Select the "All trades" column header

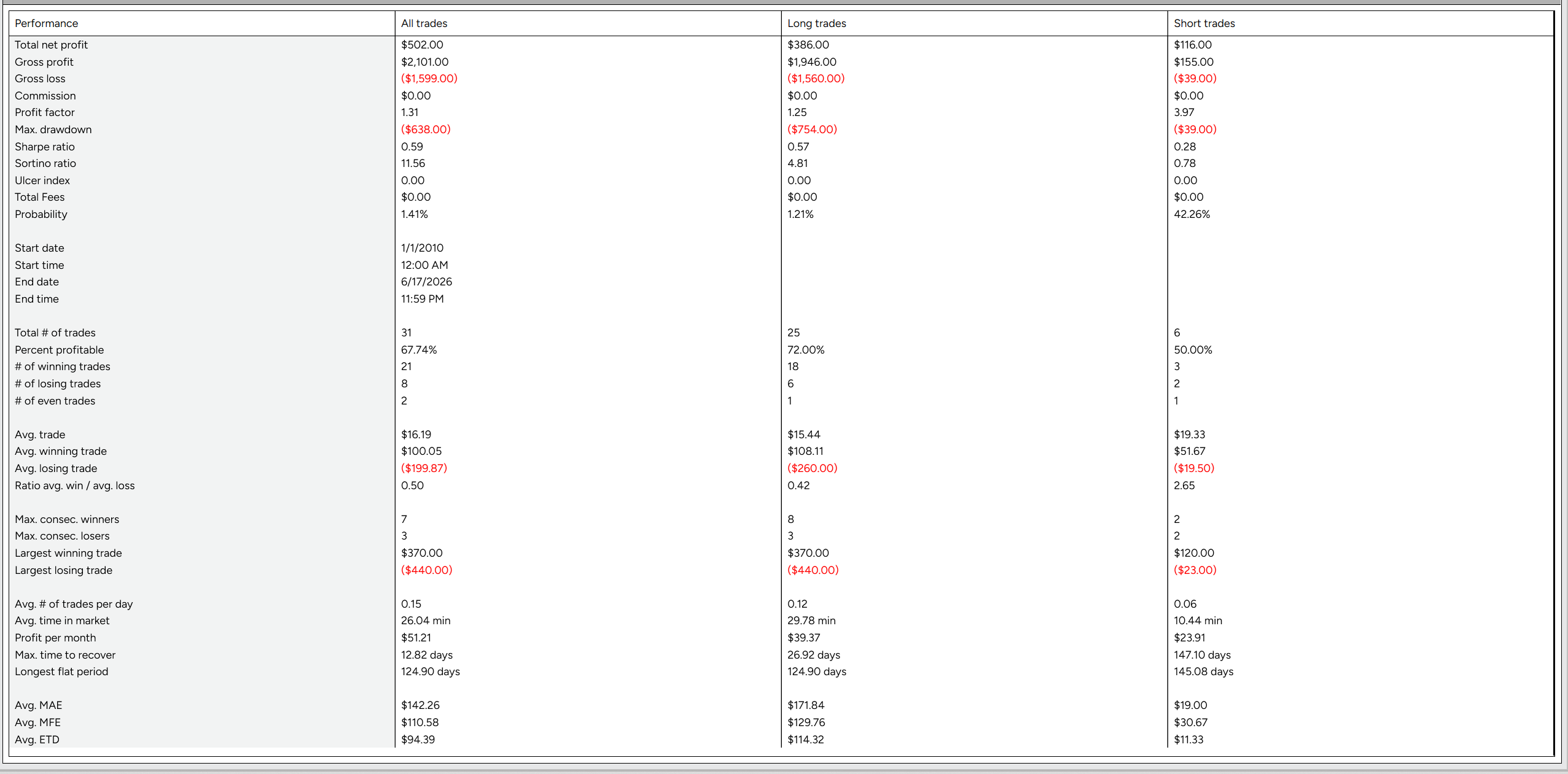click(x=424, y=23)
